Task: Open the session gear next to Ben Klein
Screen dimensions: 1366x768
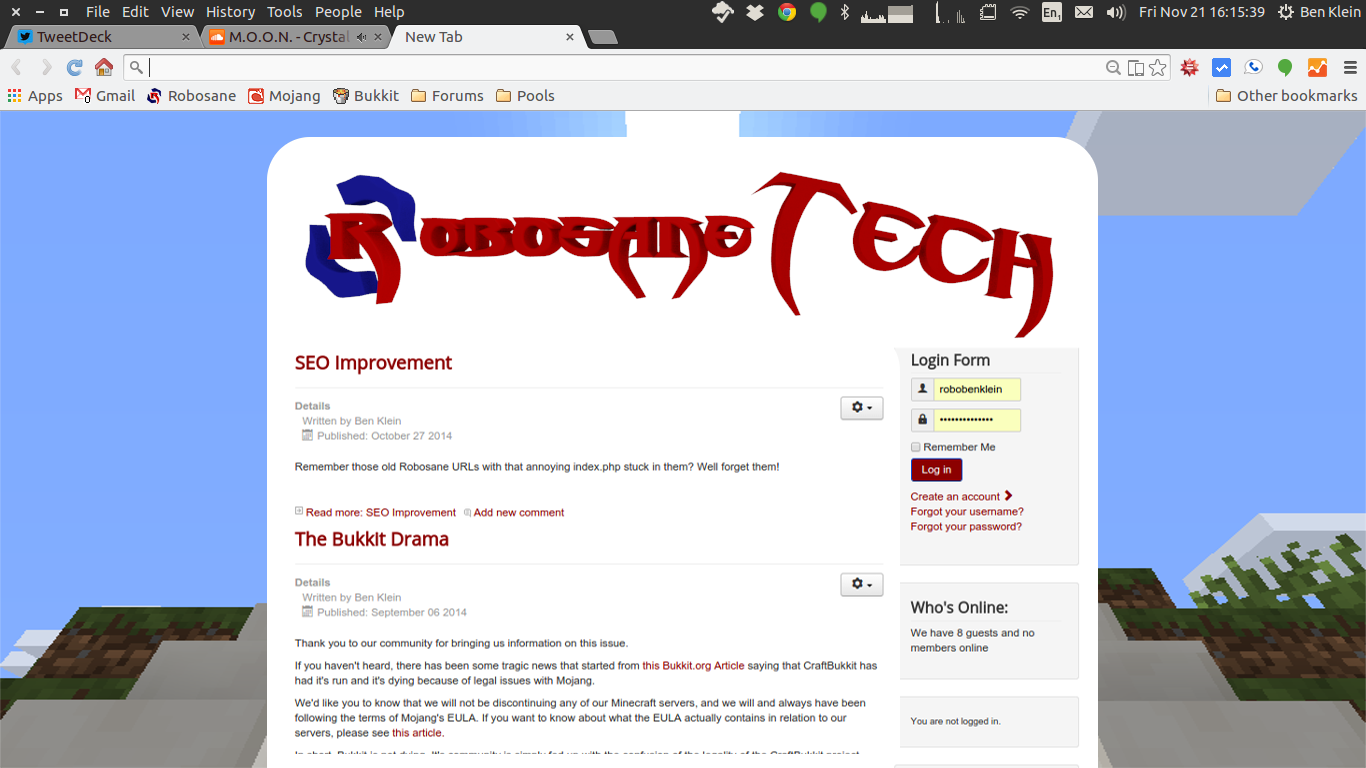Action: (1285, 12)
